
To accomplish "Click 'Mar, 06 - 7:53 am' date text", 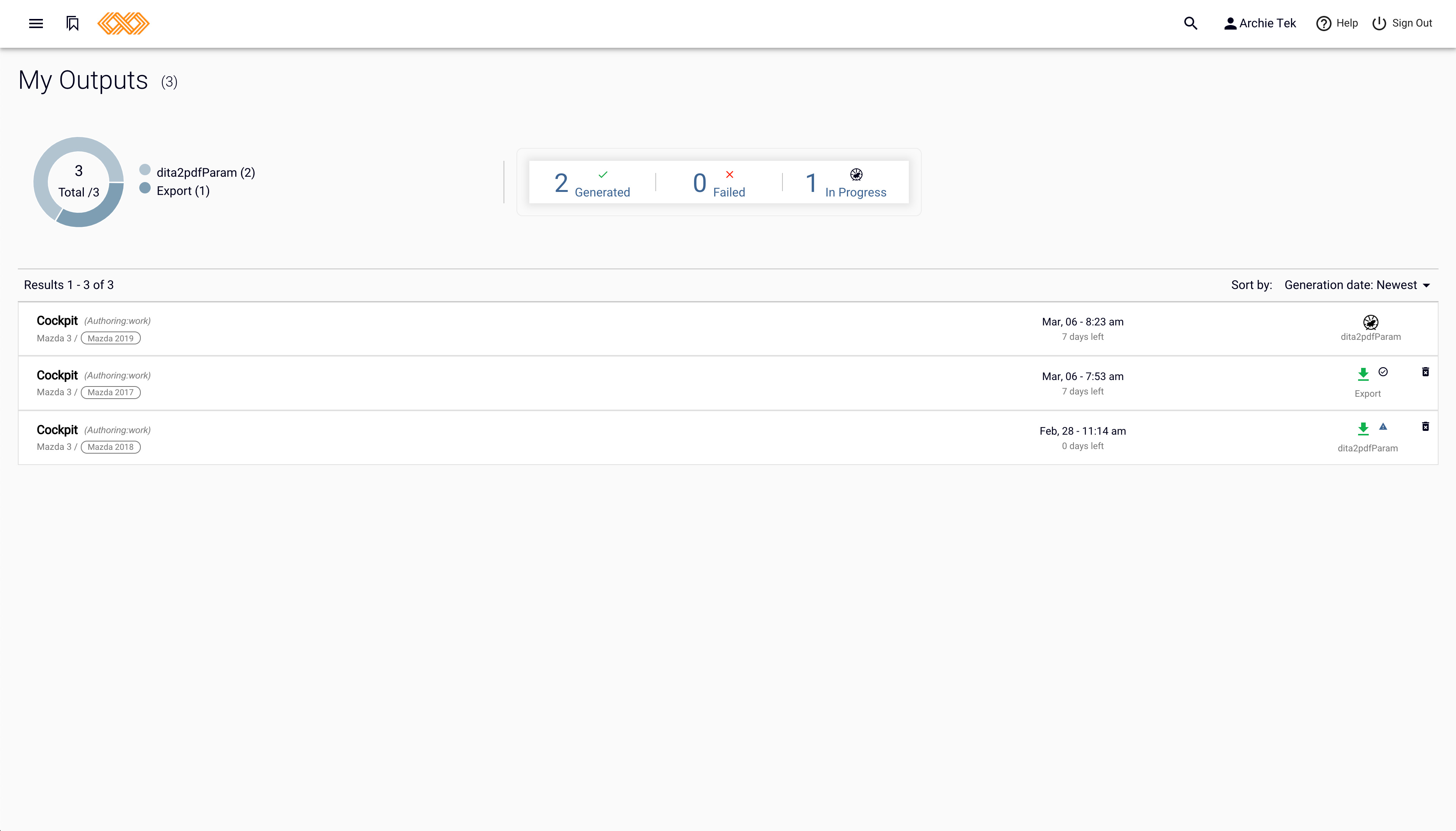I will tap(1083, 376).
